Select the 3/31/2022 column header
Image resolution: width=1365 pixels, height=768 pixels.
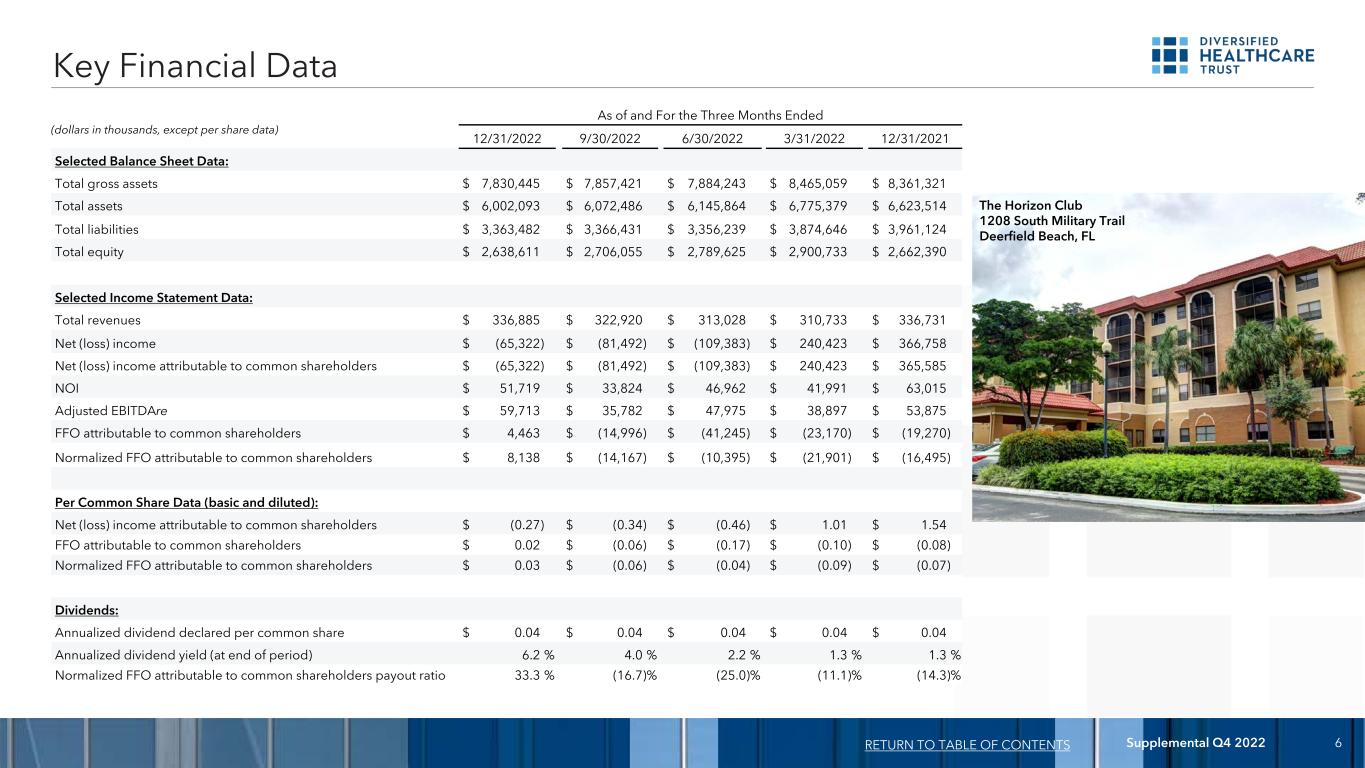pos(812,138)
